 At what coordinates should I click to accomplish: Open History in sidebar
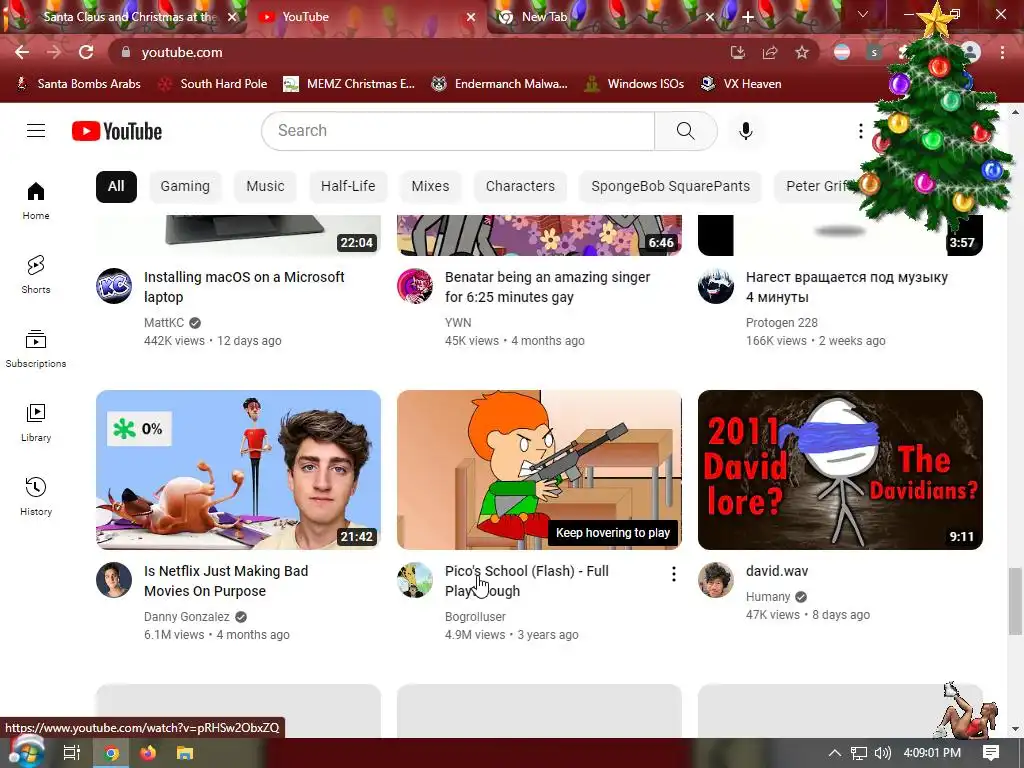pos(36,496)
